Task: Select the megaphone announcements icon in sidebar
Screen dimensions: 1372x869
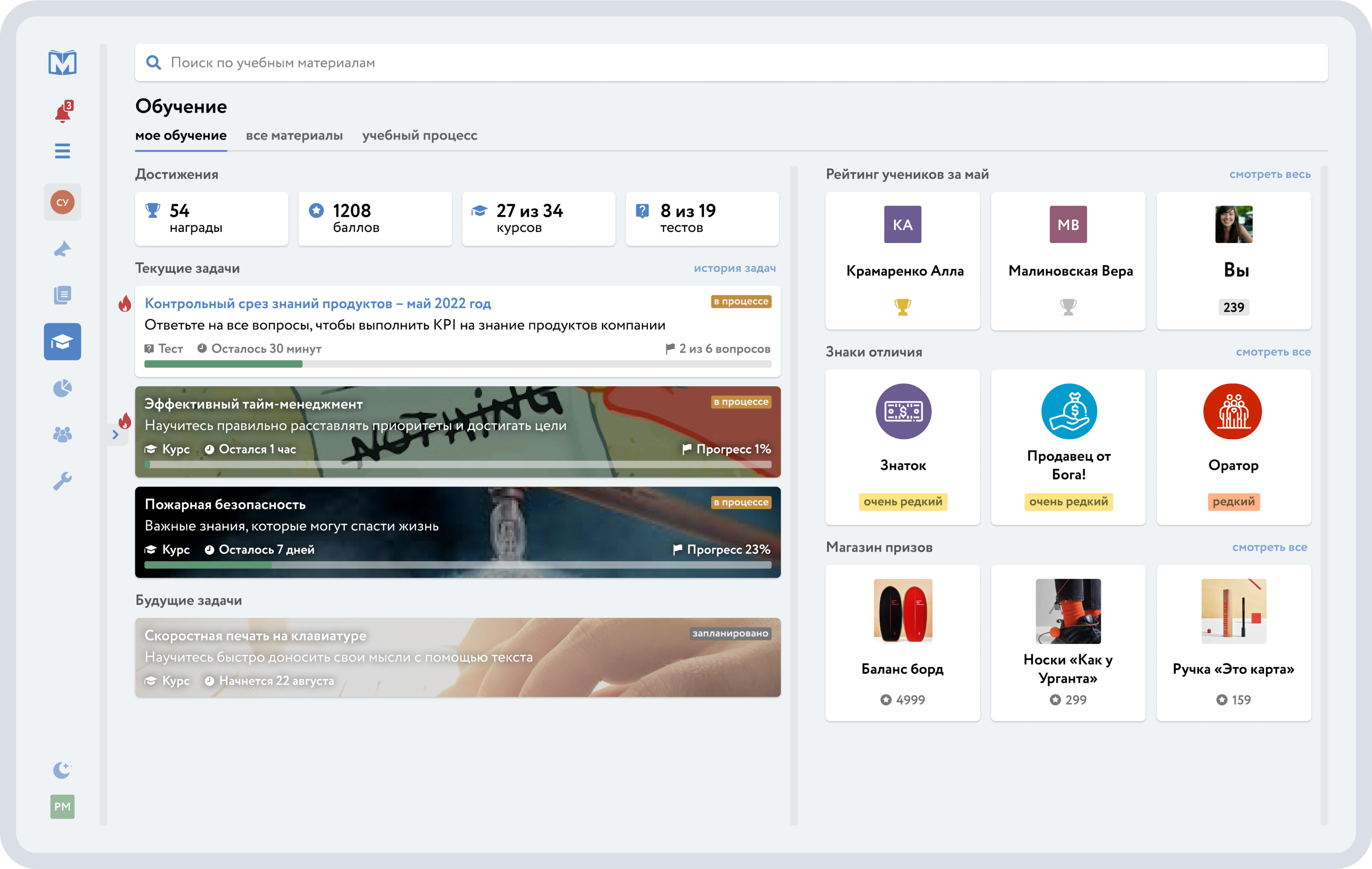Action: 63,249
